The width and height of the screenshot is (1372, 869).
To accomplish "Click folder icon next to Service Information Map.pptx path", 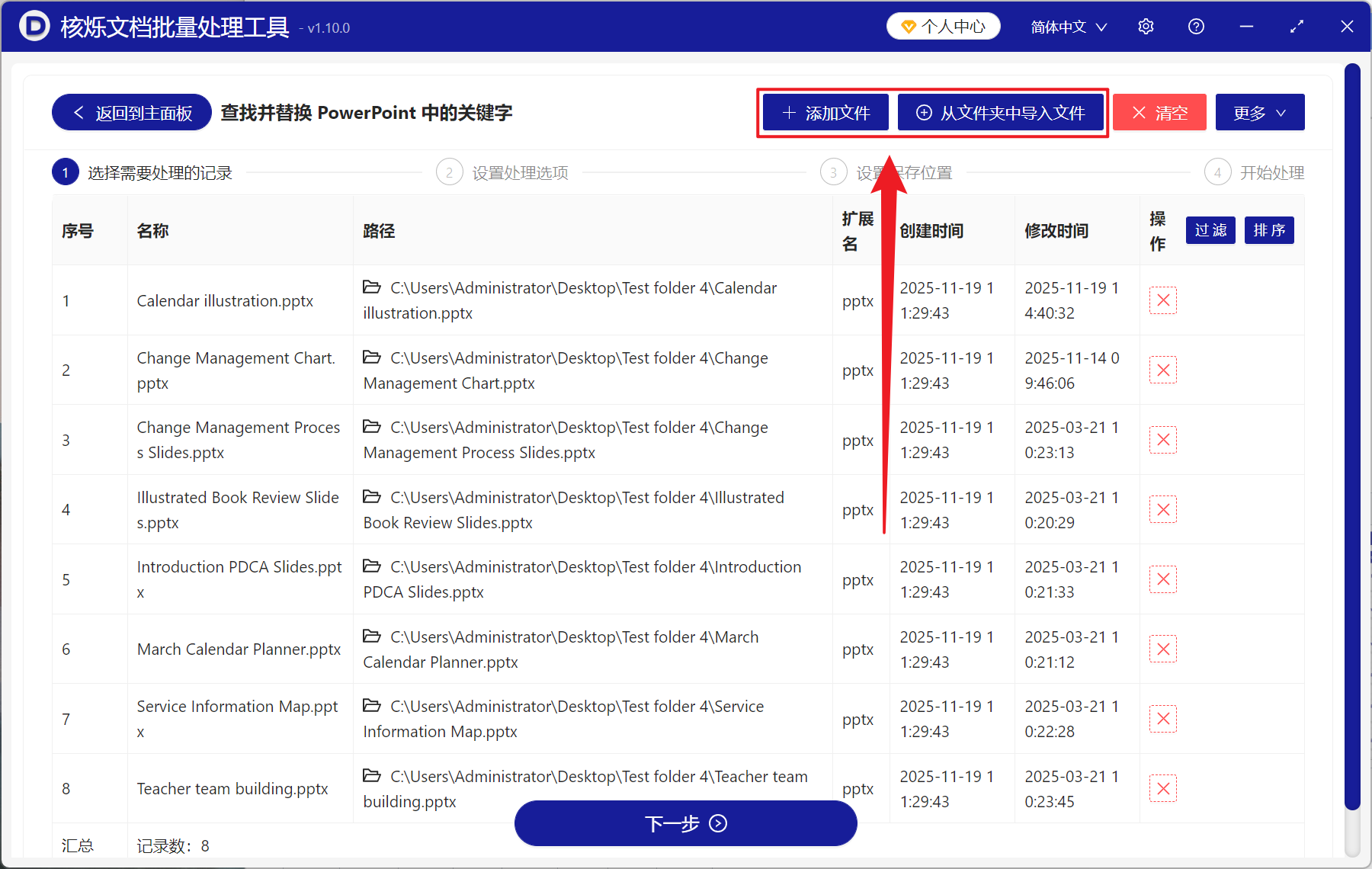I will pyautogui.click(x=372, y=706).
